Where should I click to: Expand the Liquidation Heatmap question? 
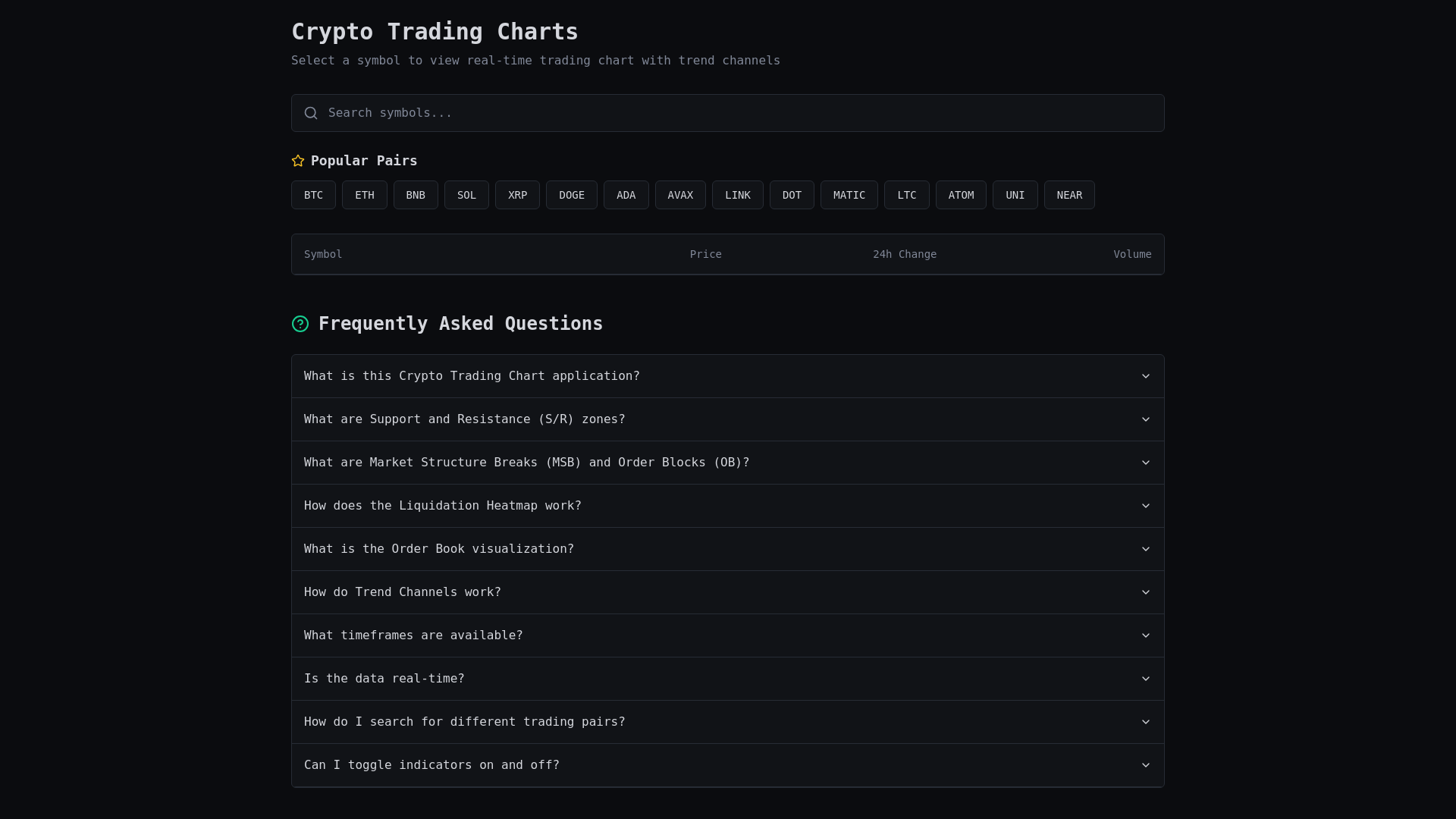click(728, 506)
